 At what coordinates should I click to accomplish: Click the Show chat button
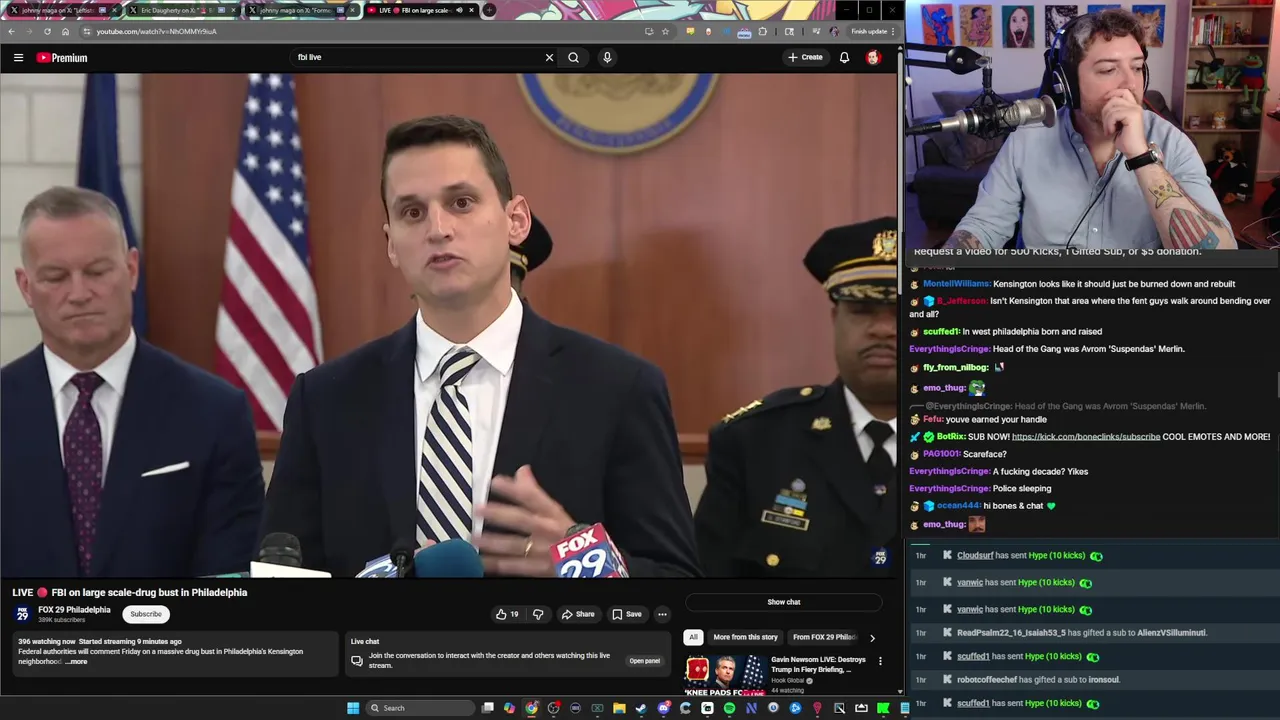click(784, 602)
